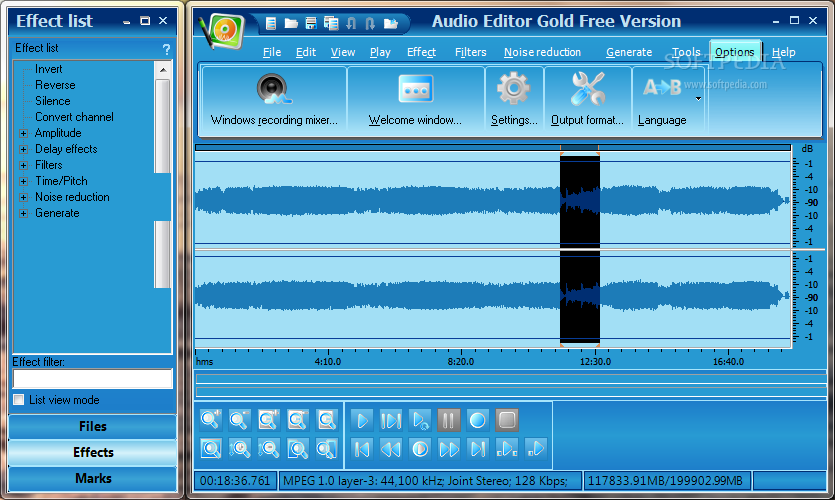Open the Welcome window
835x500 pixels.
point(415,99)
